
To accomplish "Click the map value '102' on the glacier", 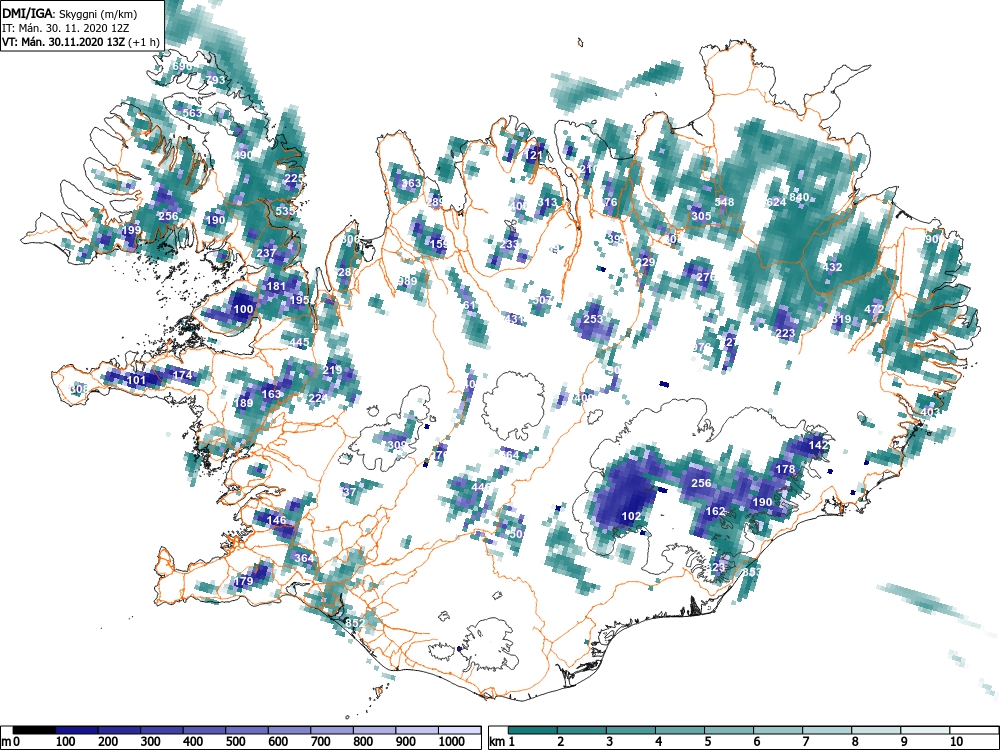I will (x=631, y=516).
